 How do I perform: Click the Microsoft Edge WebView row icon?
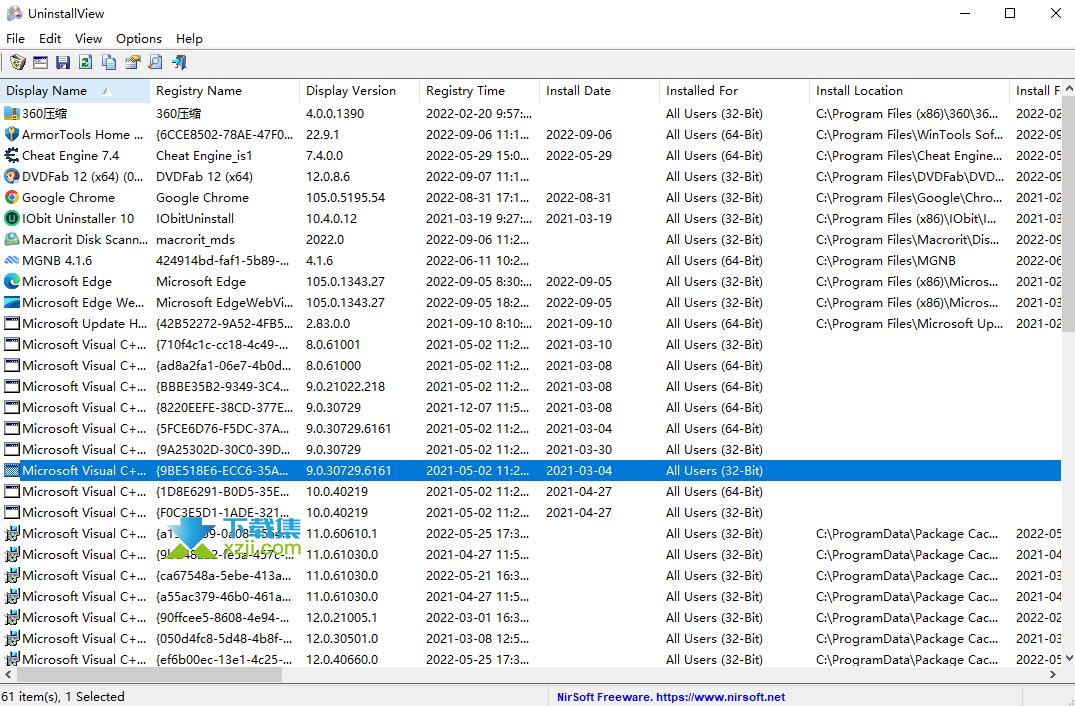coord(12,302)
